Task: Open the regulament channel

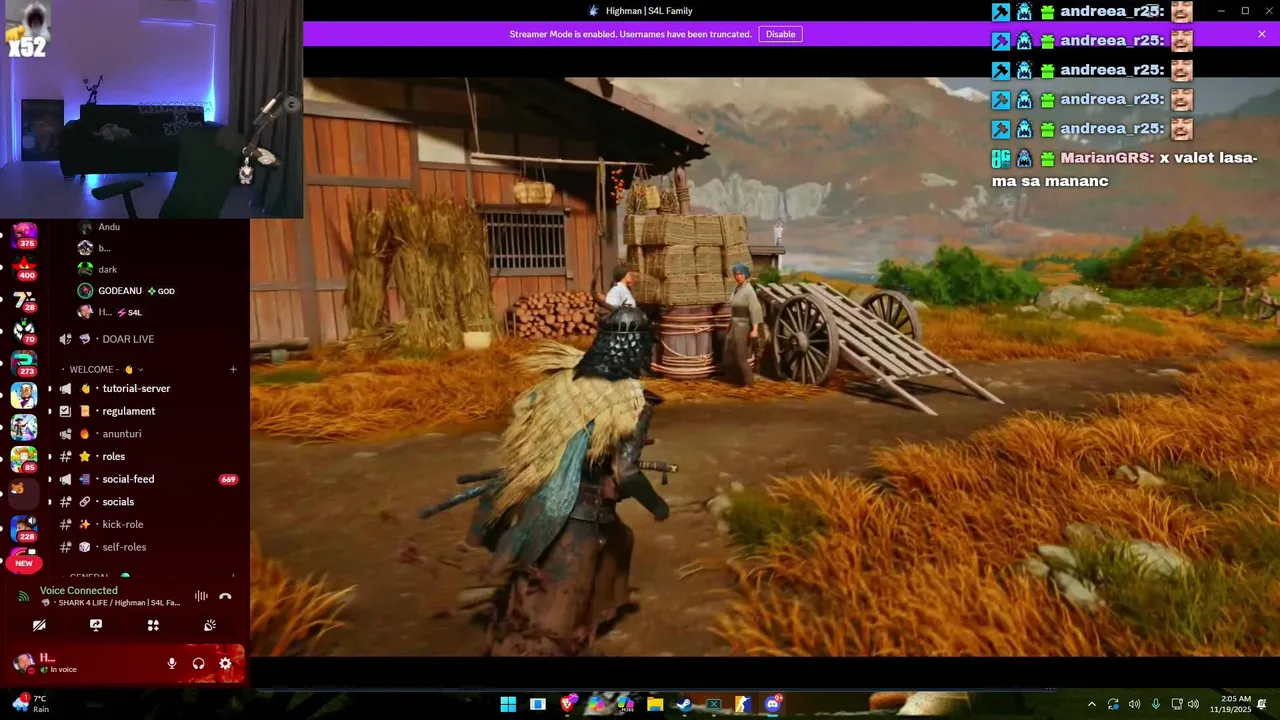Action: [145, 411]
